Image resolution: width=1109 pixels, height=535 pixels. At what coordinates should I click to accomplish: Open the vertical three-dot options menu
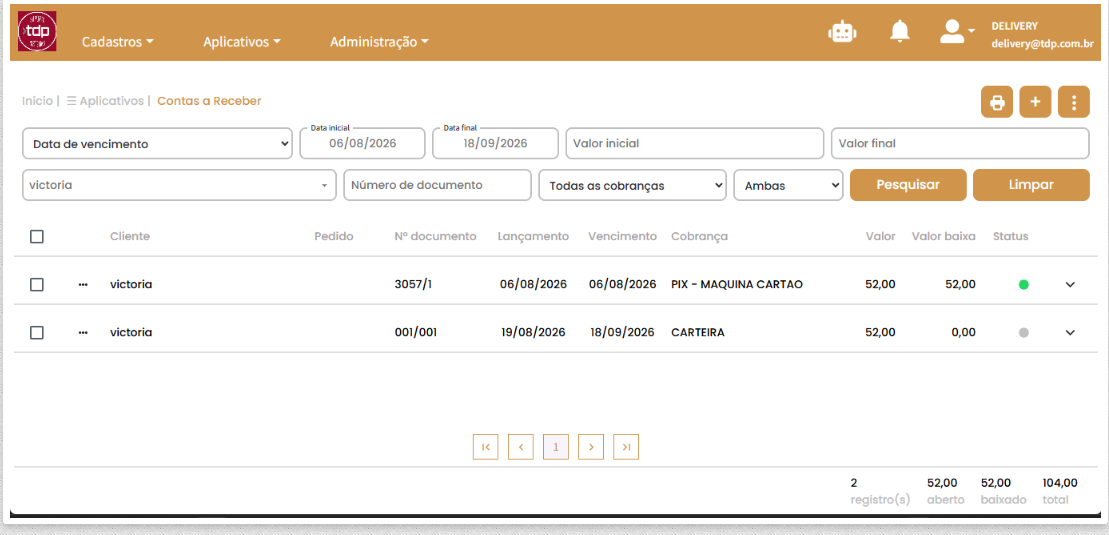(1074, 102)
